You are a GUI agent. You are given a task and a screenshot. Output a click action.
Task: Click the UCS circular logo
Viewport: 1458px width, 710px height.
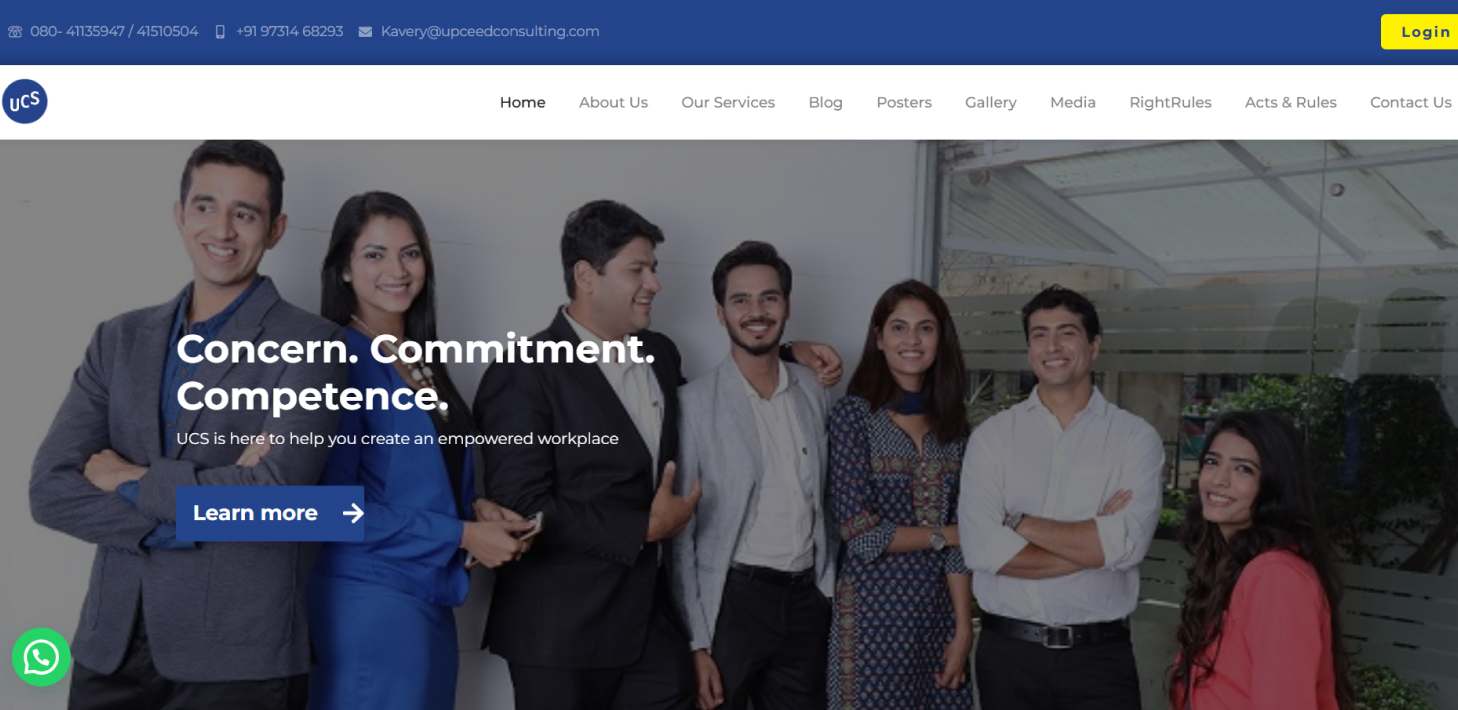tap(25, 101)
